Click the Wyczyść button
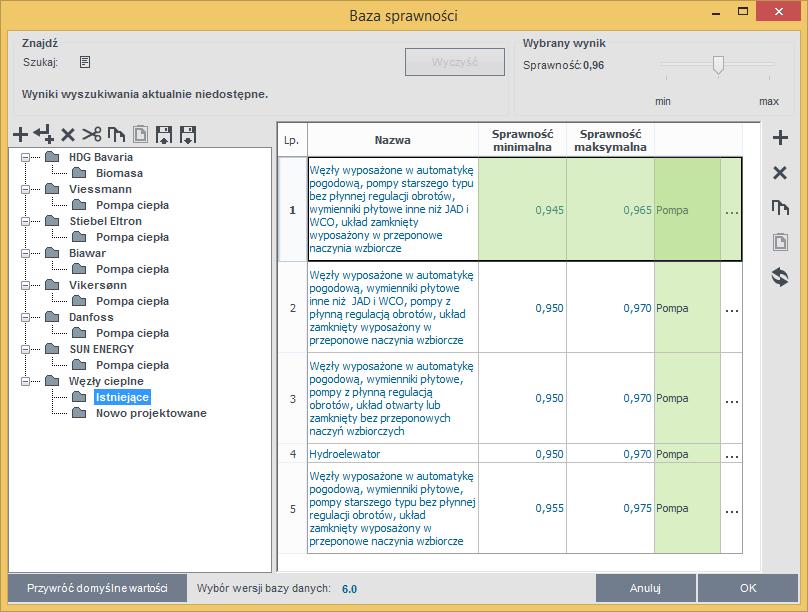Viewport: 808px width, 612px height. point(454,62)
